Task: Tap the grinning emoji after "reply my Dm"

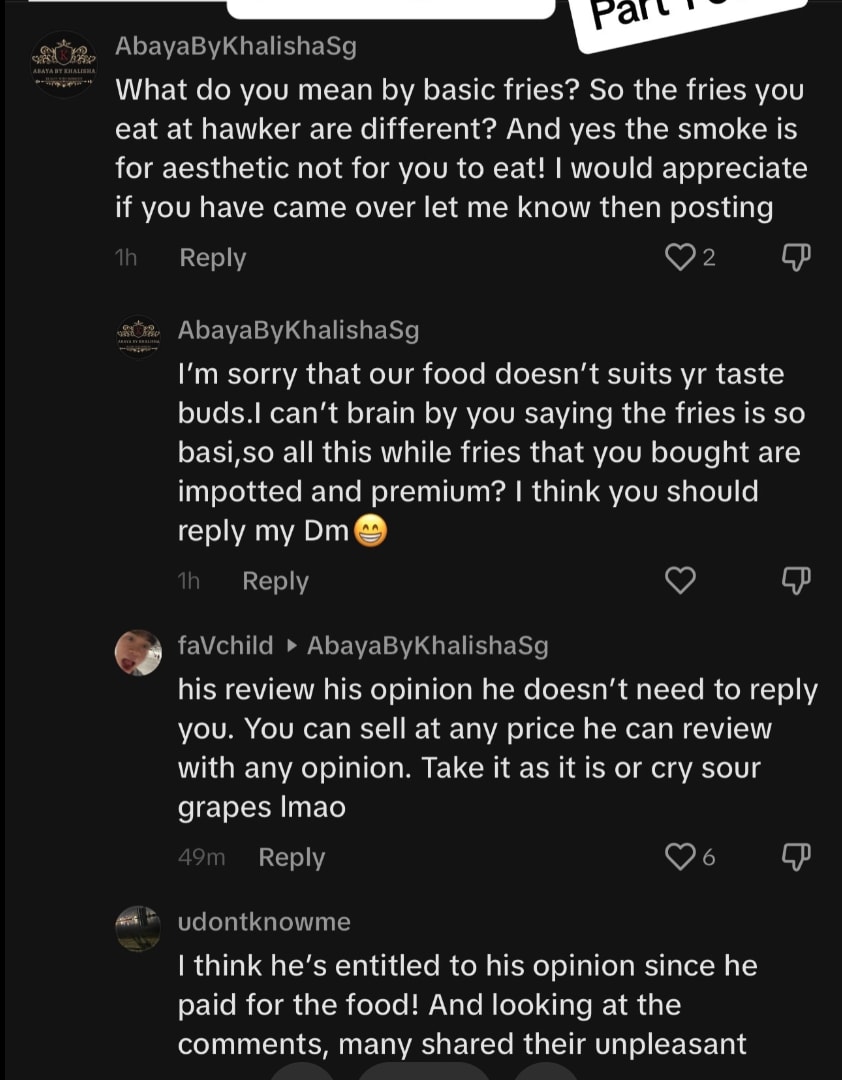Action: [x=370, y=532]
